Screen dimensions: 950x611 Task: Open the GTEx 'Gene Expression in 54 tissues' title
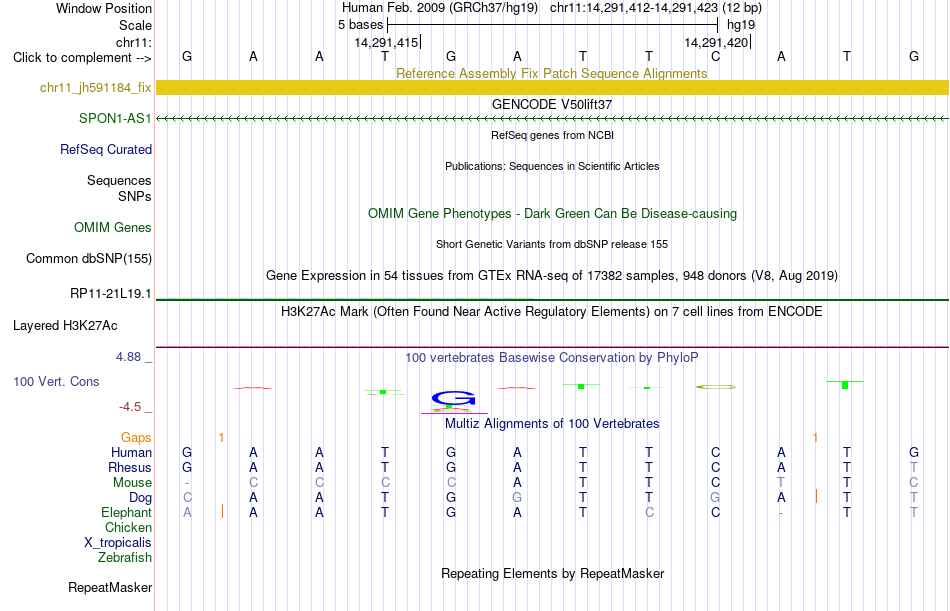(552, 276)
